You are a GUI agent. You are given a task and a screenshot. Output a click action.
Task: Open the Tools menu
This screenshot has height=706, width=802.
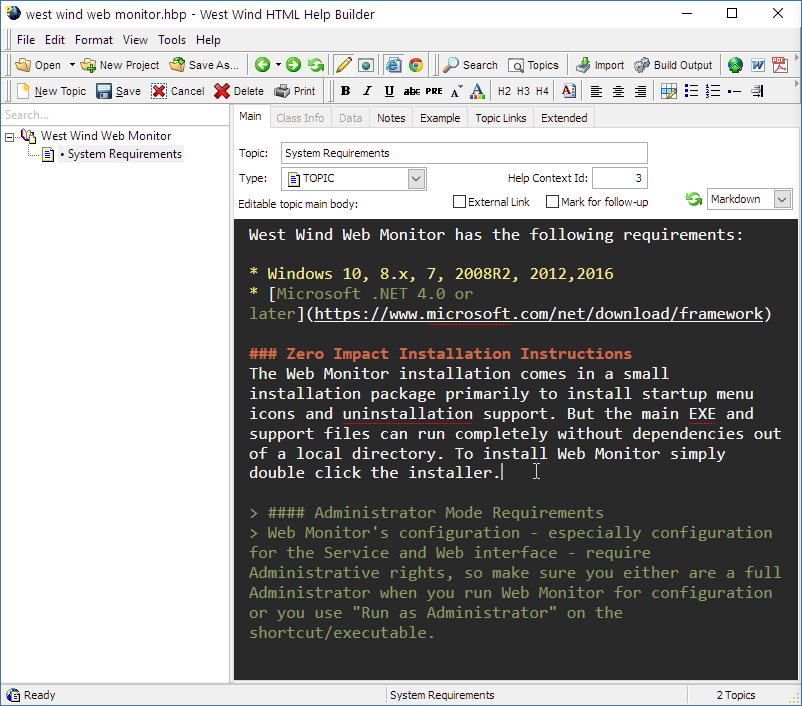coord(172,40)
